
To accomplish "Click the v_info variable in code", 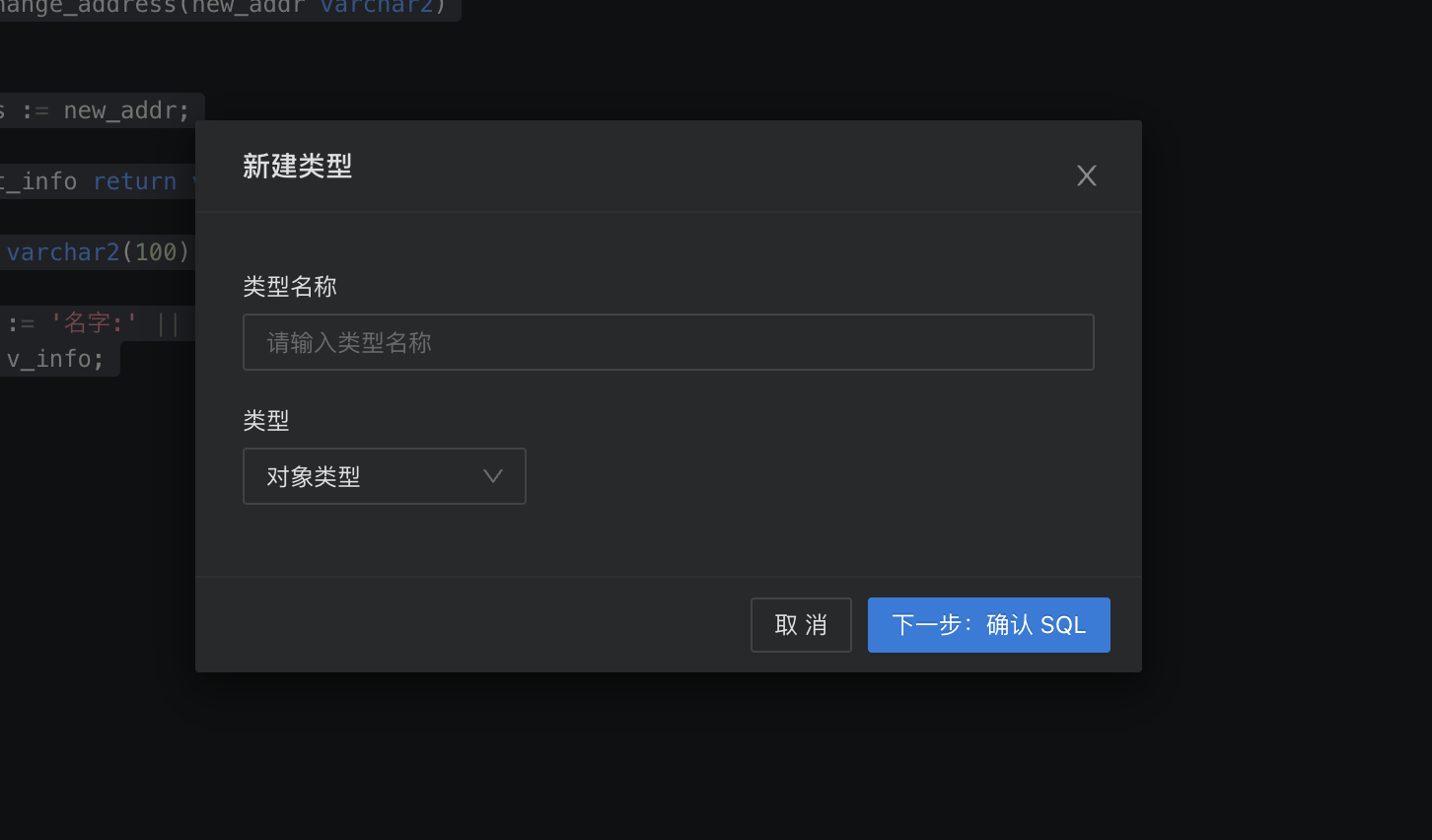I will (x=49, y=358).
